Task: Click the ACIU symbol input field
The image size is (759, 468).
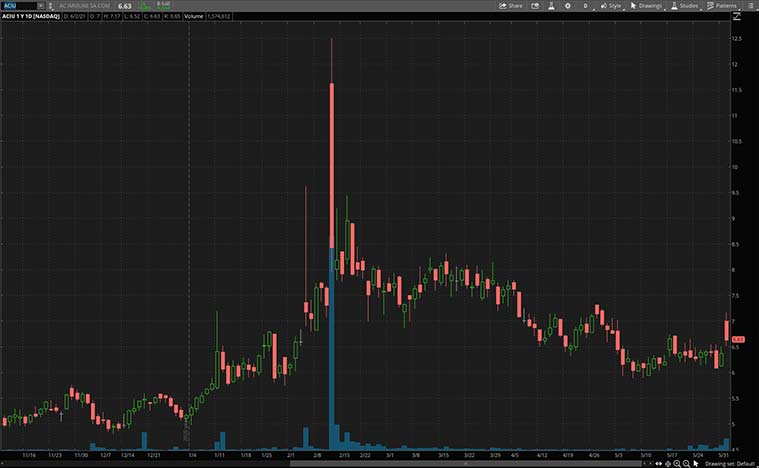Action: tap(19, 6)
